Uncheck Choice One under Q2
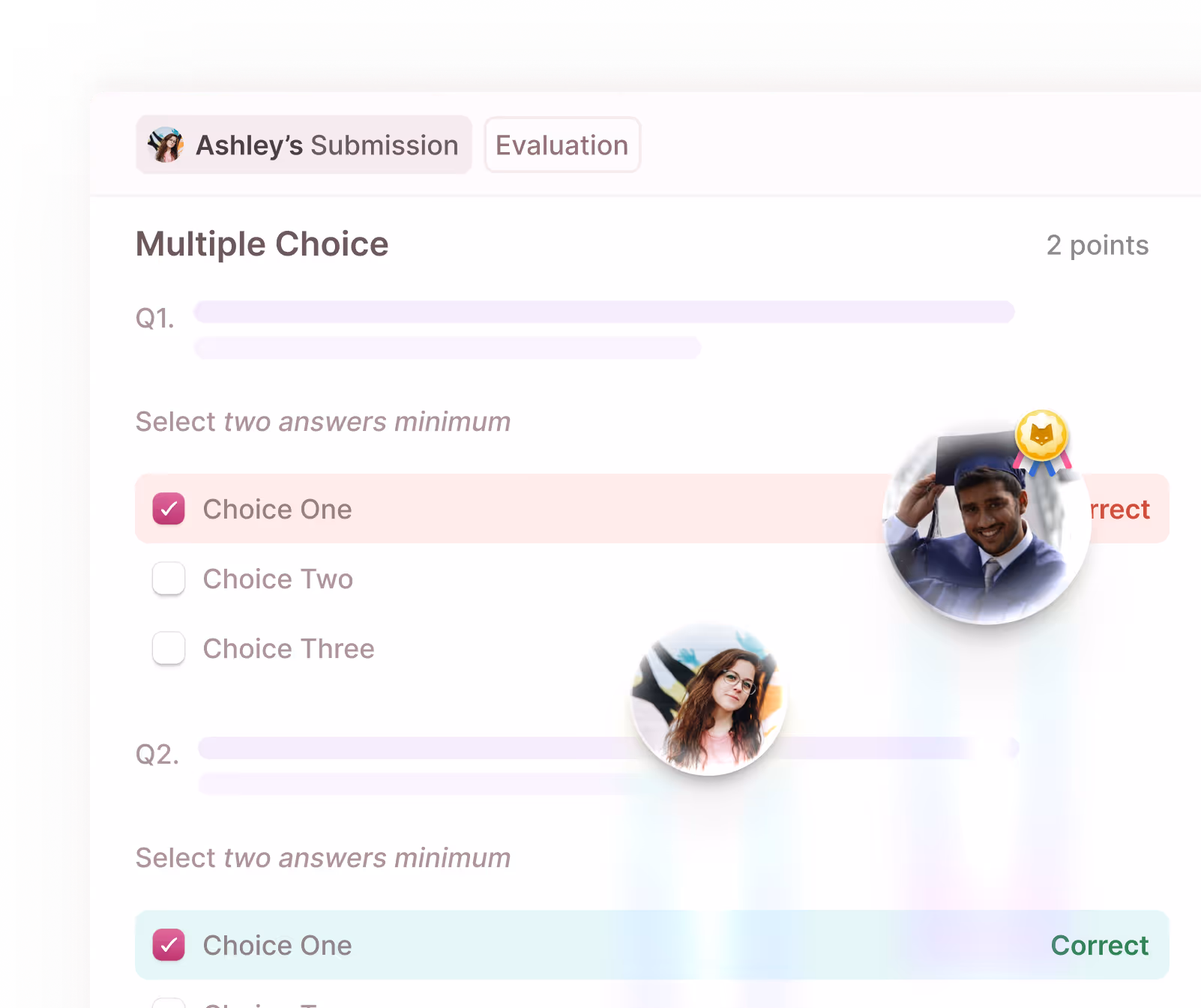 [x=169, y=945]
